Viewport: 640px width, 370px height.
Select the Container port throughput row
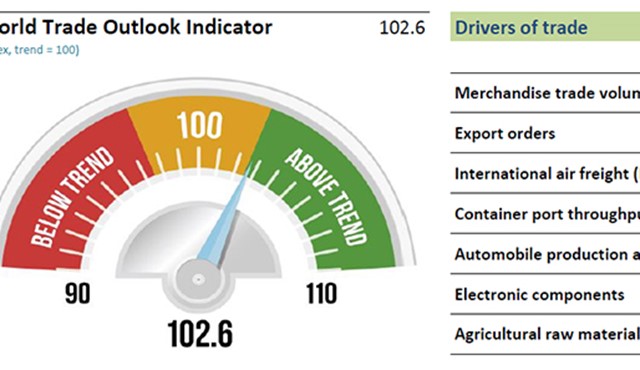pos(545,214)
